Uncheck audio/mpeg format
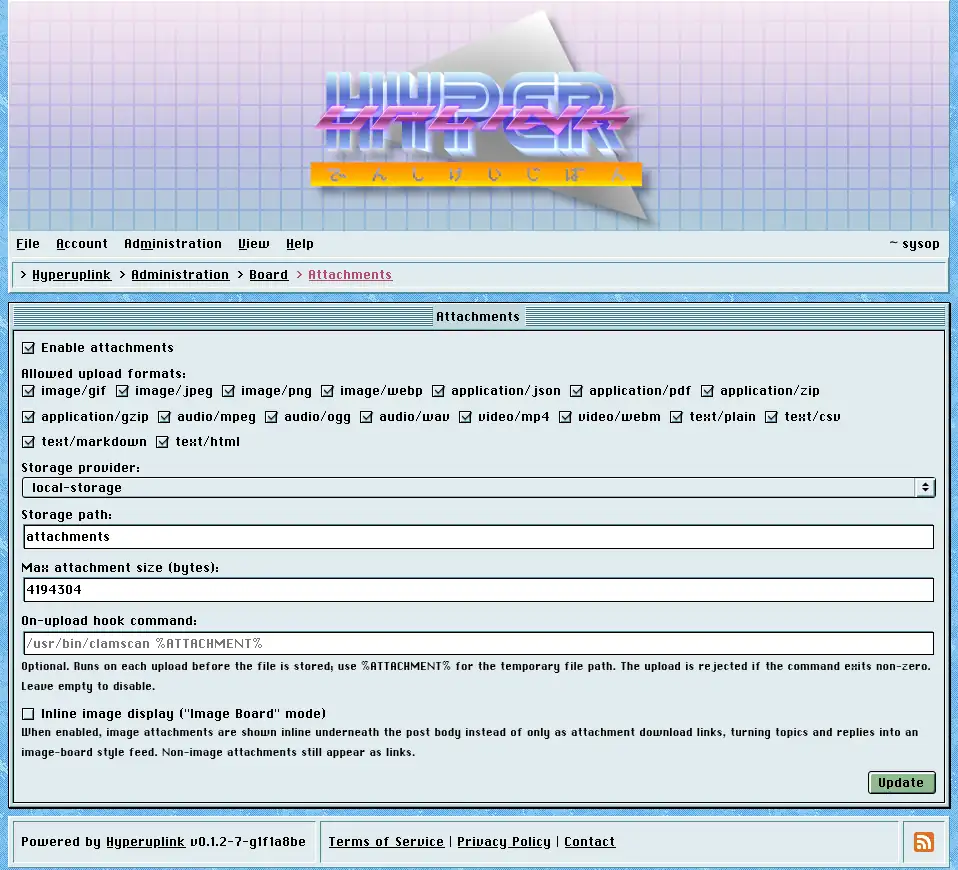The image size is (958, 870). tap(164, 417)
